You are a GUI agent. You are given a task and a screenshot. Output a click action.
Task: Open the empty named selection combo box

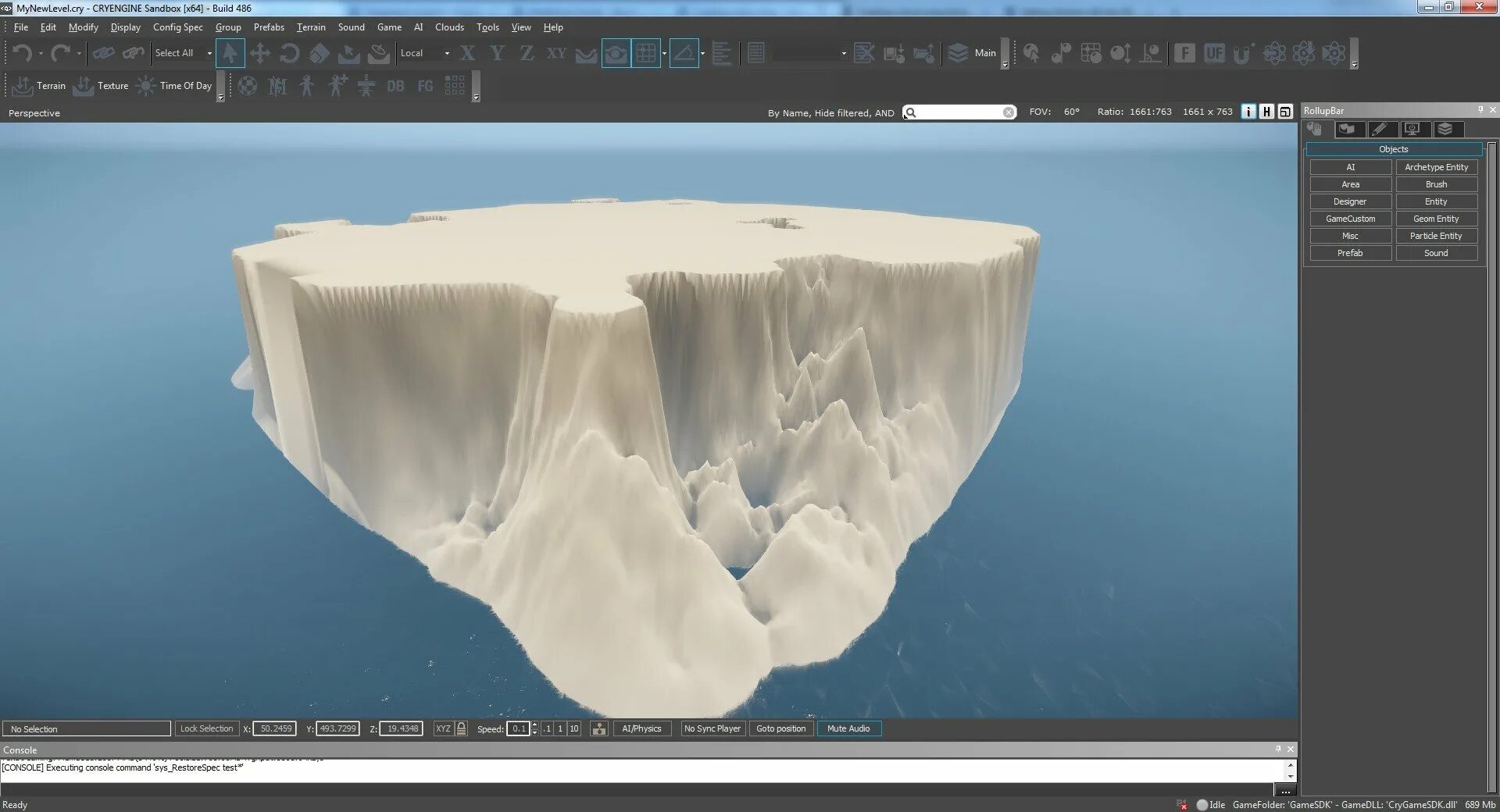pos(810,53)
